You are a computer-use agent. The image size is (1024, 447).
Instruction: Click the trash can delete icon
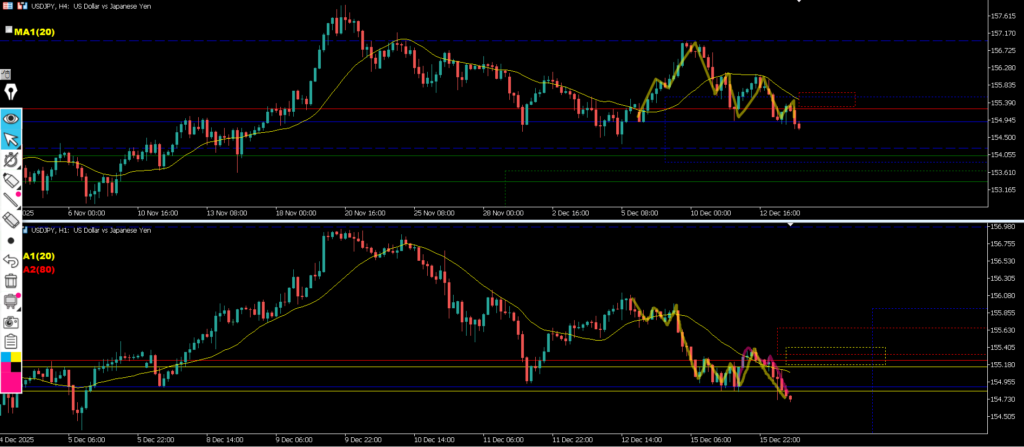(x=11, y=281)
